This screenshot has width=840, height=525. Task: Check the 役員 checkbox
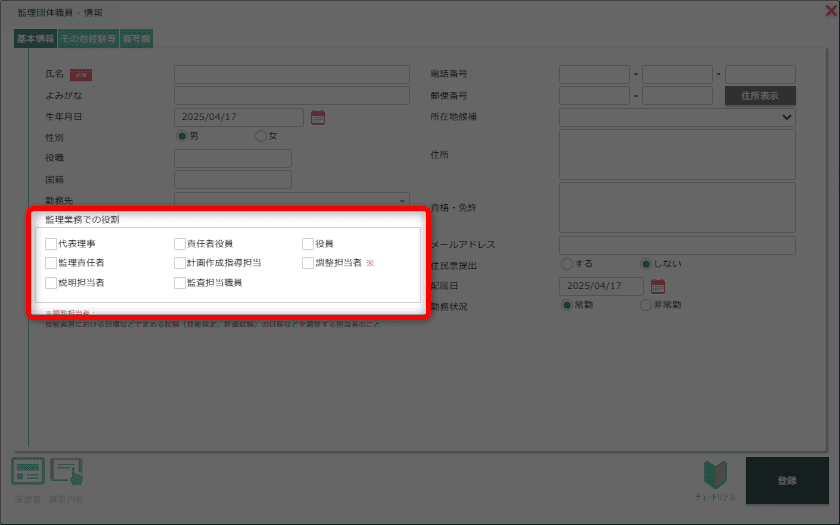(308, 244)
